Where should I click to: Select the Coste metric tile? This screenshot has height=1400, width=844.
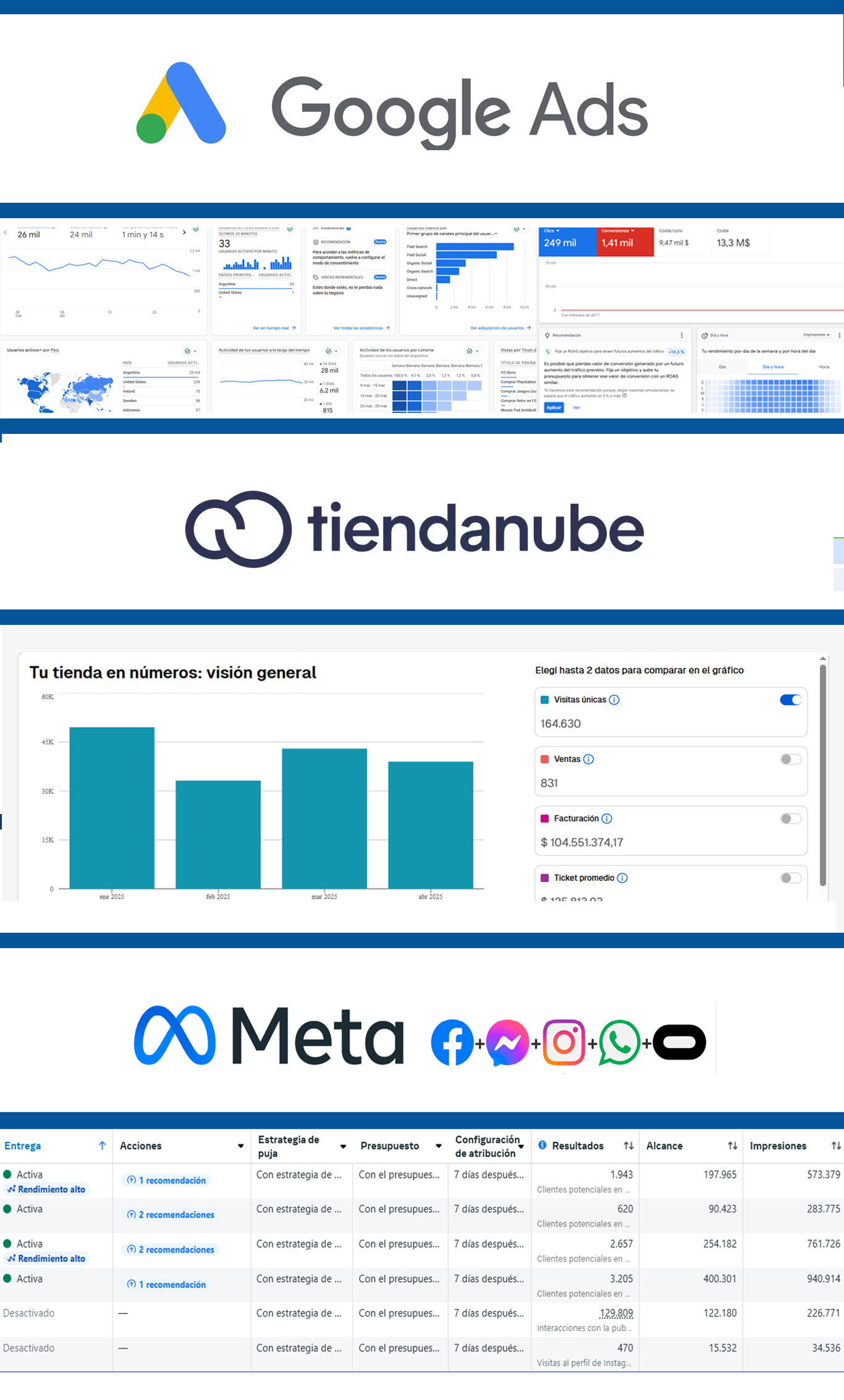point(740,241)
